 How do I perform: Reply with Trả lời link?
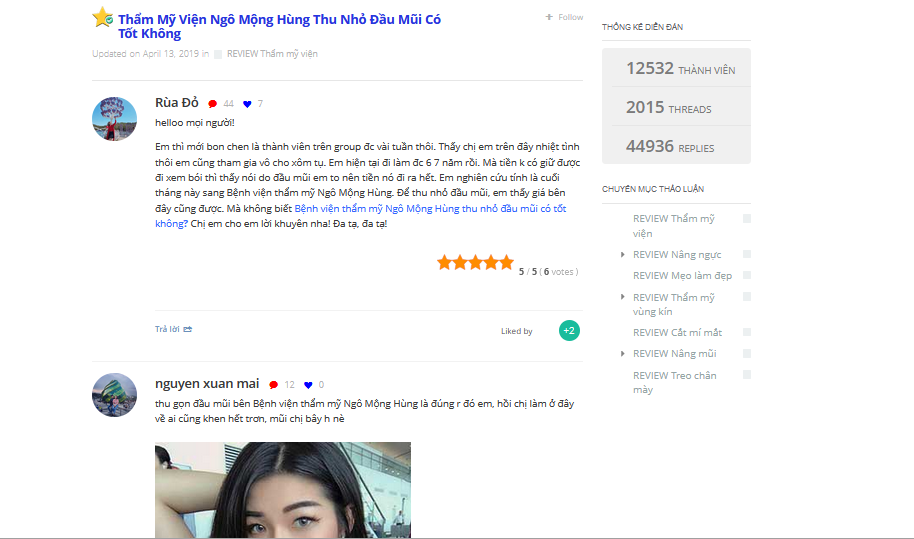[167, 329]
